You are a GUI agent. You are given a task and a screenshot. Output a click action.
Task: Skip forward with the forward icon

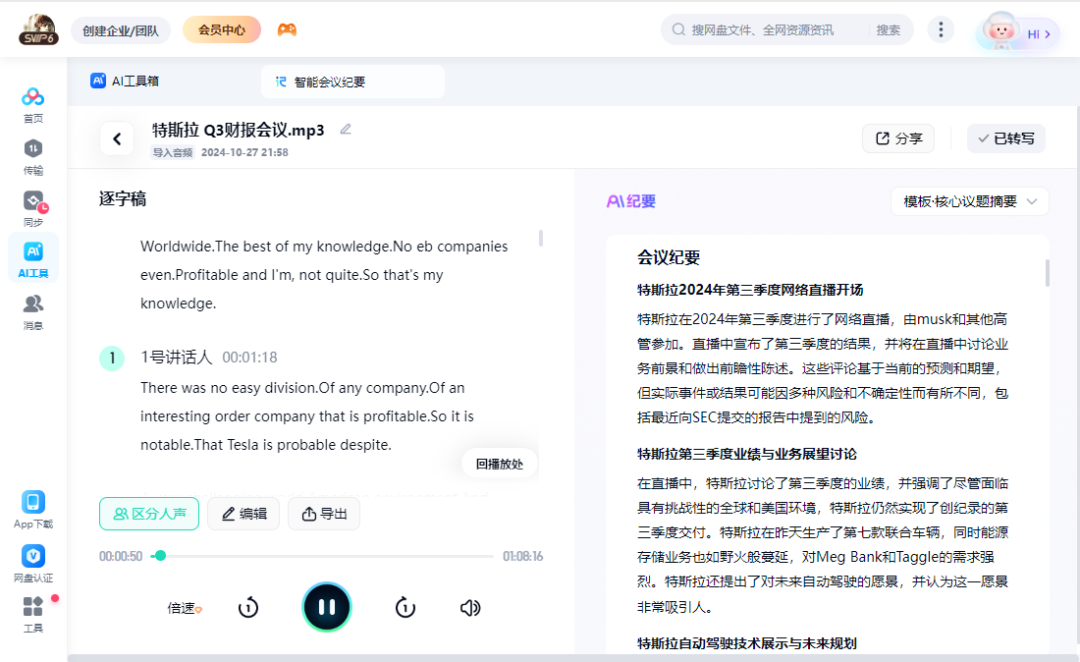[x=405, y=608]
